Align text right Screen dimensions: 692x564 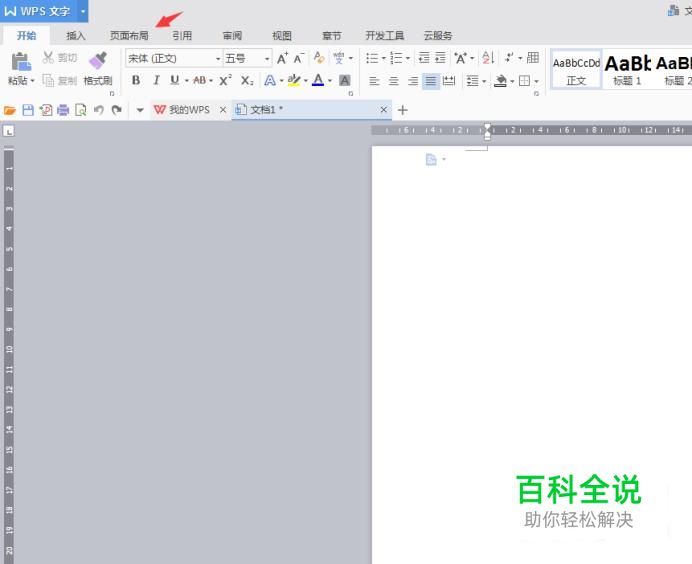tap(412, 81)
